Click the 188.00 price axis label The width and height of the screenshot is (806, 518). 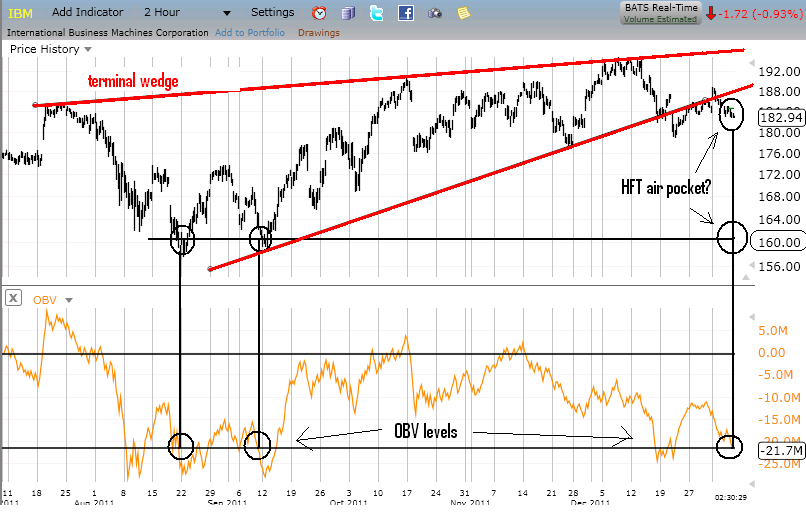[779, 92]
